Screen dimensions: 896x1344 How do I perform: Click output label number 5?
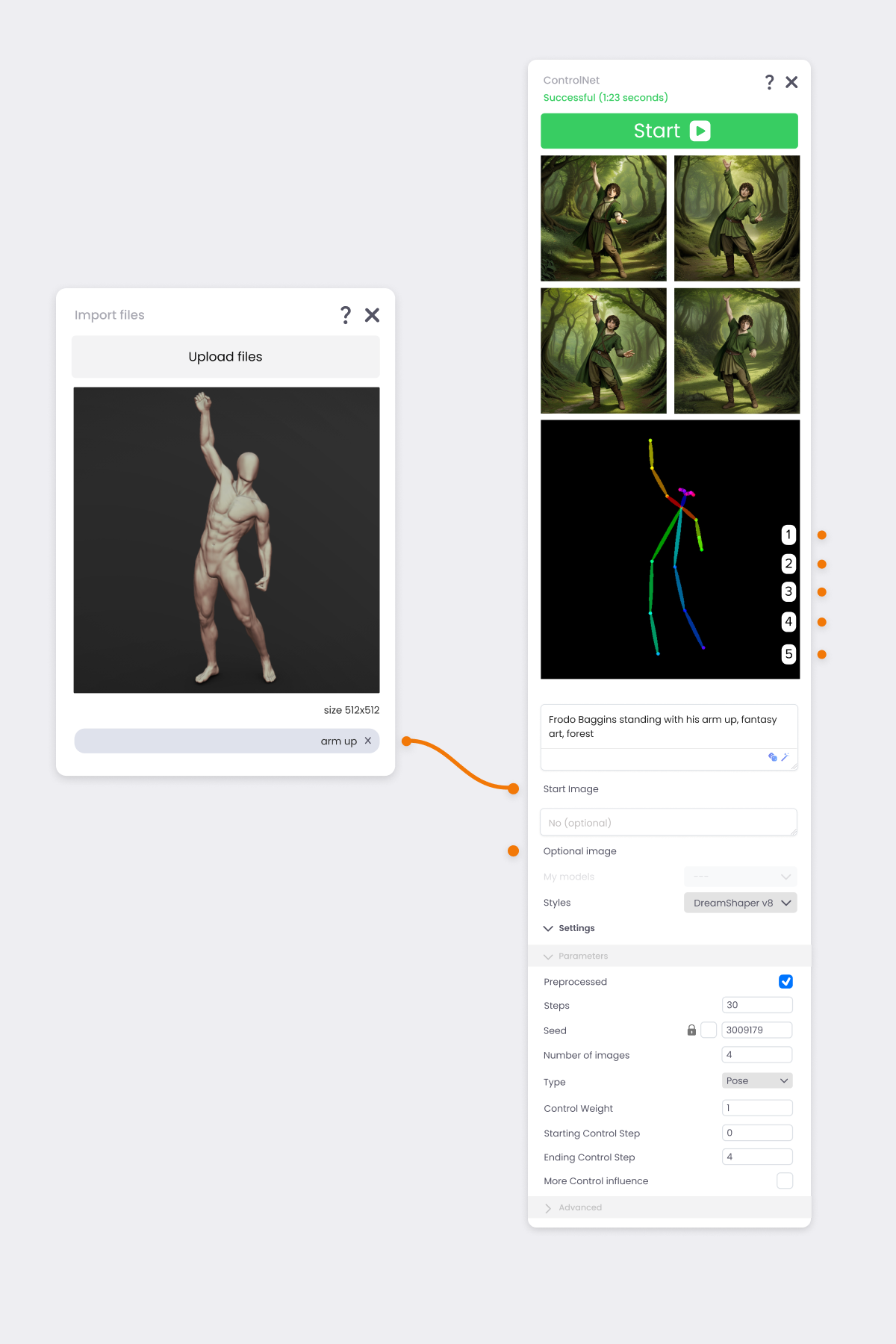[x=788, y=654]
